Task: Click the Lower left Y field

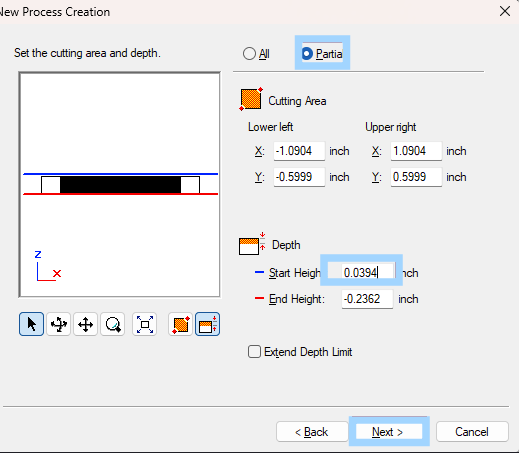Action: click(299, 177)
